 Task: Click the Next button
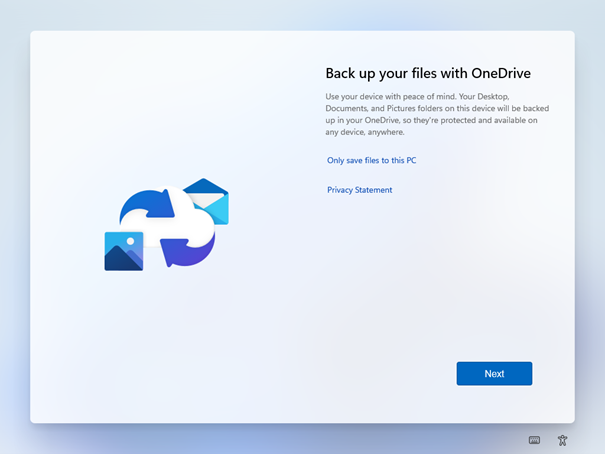click(494, 374)
